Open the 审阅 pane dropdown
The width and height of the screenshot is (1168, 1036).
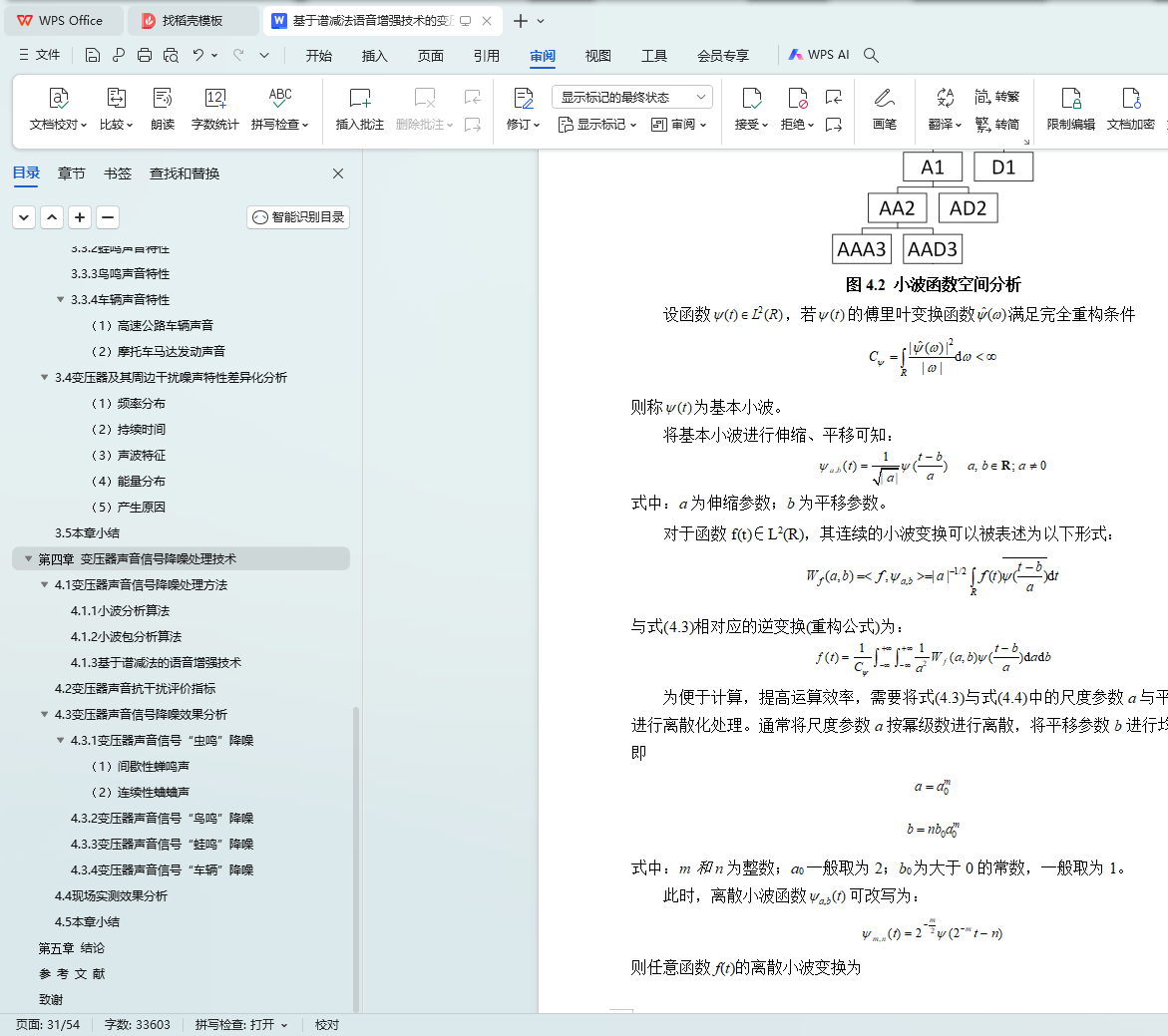[x=678, y=125]
